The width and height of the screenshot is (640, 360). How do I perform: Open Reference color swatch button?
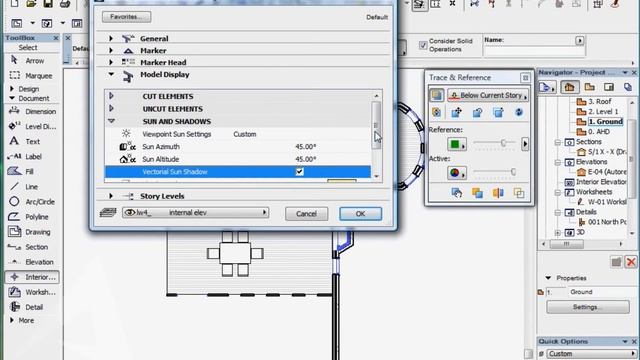(457, 144)
